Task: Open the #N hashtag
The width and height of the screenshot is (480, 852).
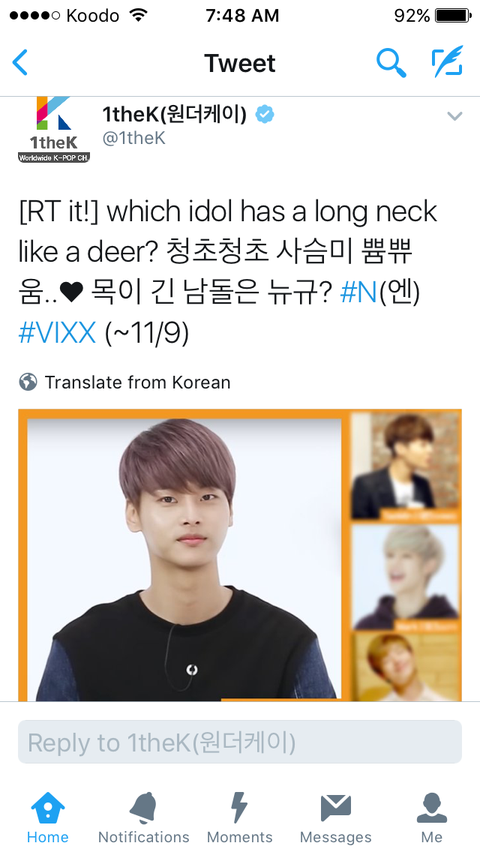Action: [x=358, y=294]
